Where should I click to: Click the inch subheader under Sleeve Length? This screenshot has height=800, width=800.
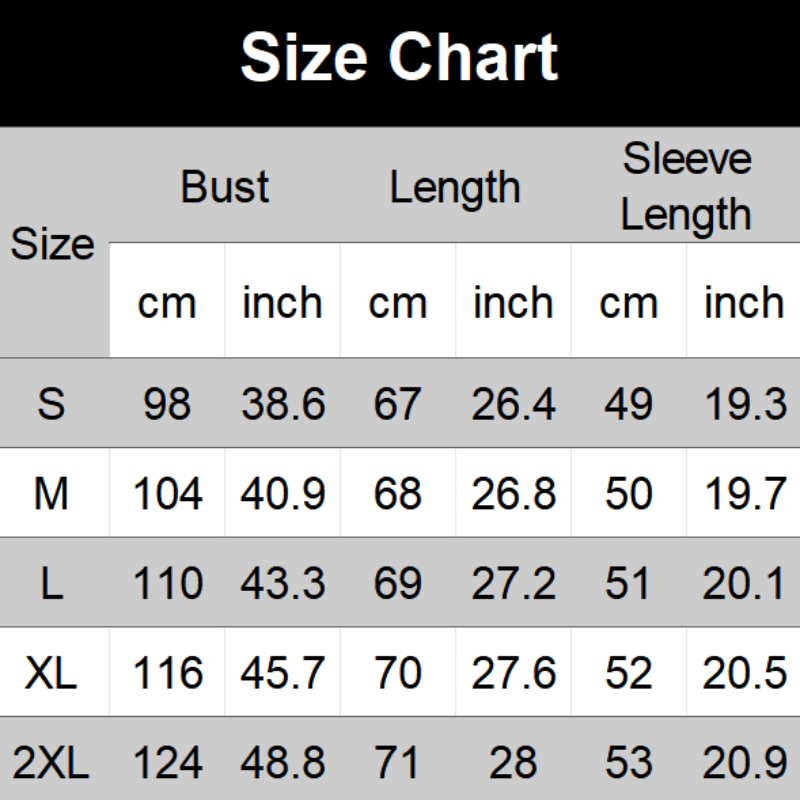[x=744, y=302]
